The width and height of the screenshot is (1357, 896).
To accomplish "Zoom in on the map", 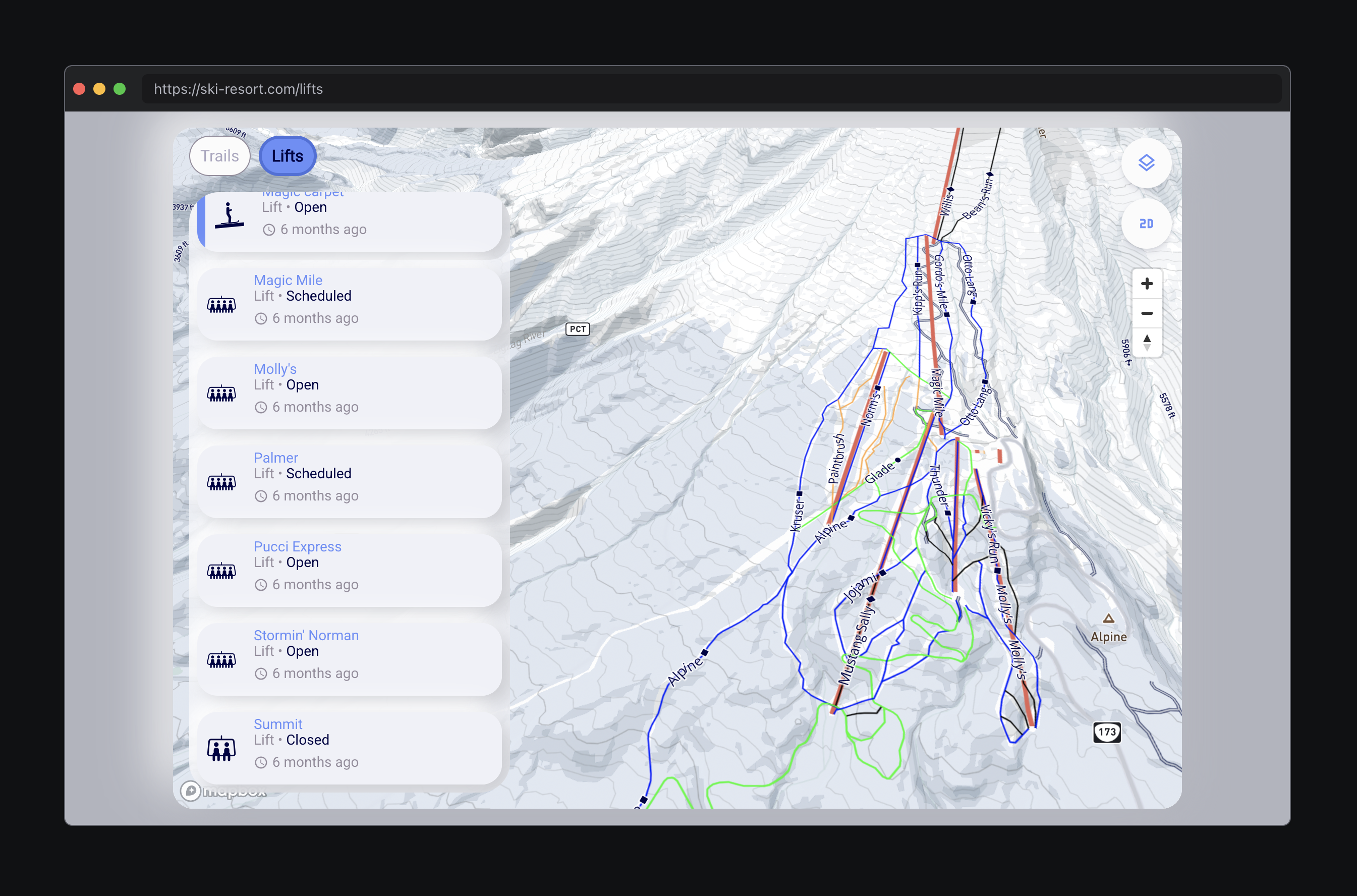I will click(1146, 284).
